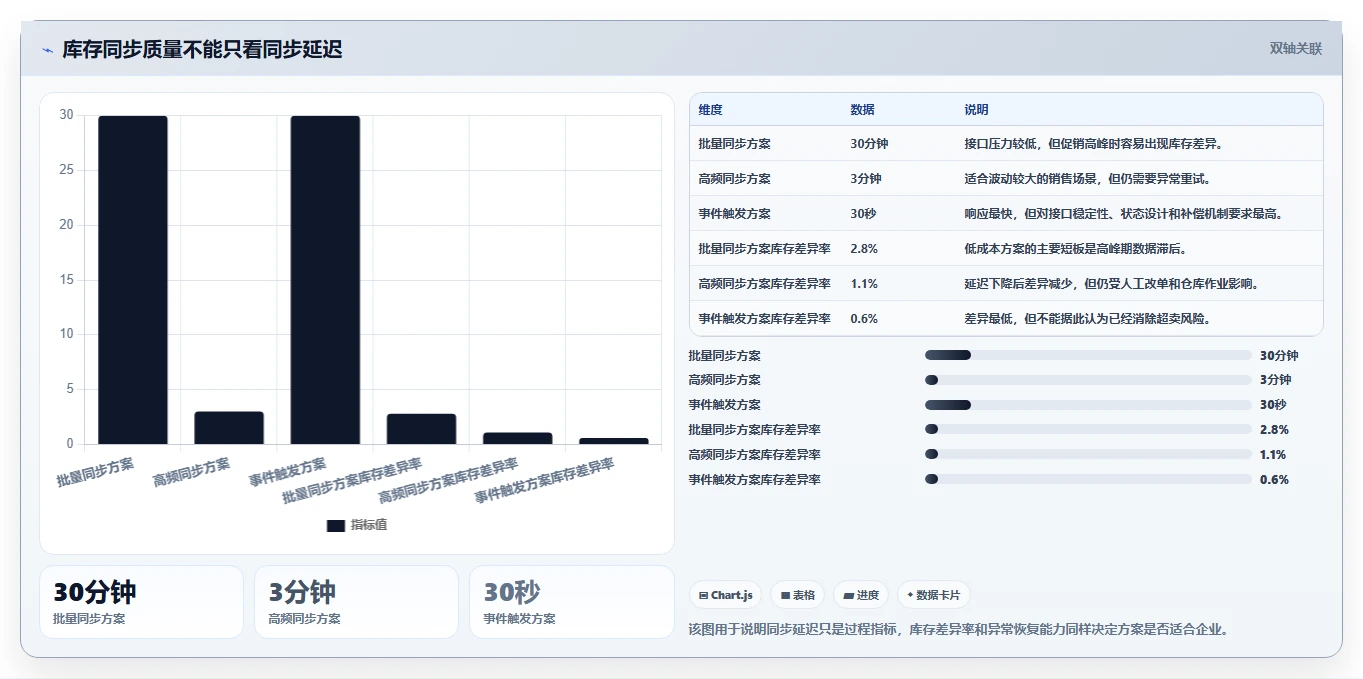Click the 0.6% table value

pyautogui.click(x=864, y=319)
